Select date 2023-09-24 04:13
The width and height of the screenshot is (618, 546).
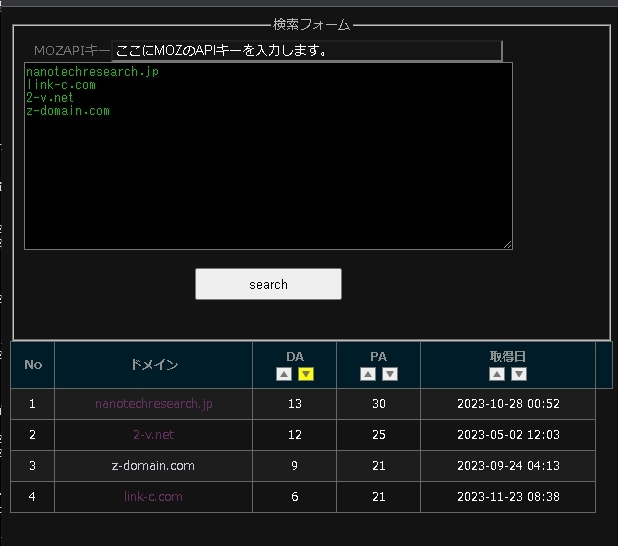508,466
